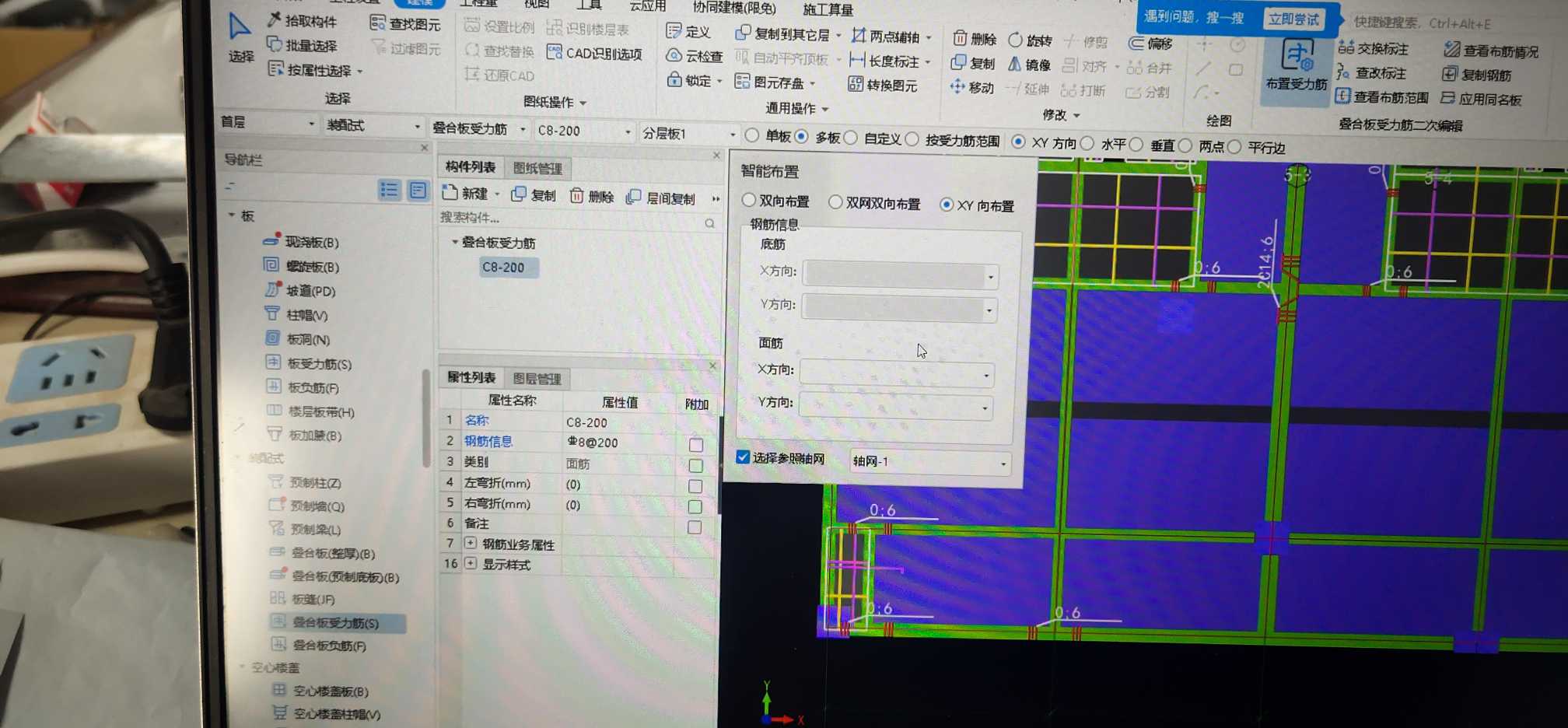Click the 旋转 tool

click(1031, 40)
